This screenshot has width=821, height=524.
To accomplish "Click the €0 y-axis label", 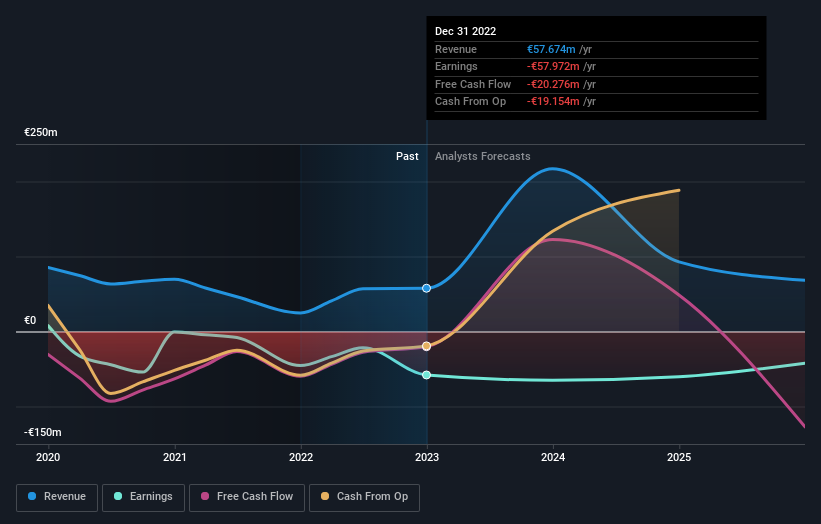I will pyautogui.click(x=30, y=320).
